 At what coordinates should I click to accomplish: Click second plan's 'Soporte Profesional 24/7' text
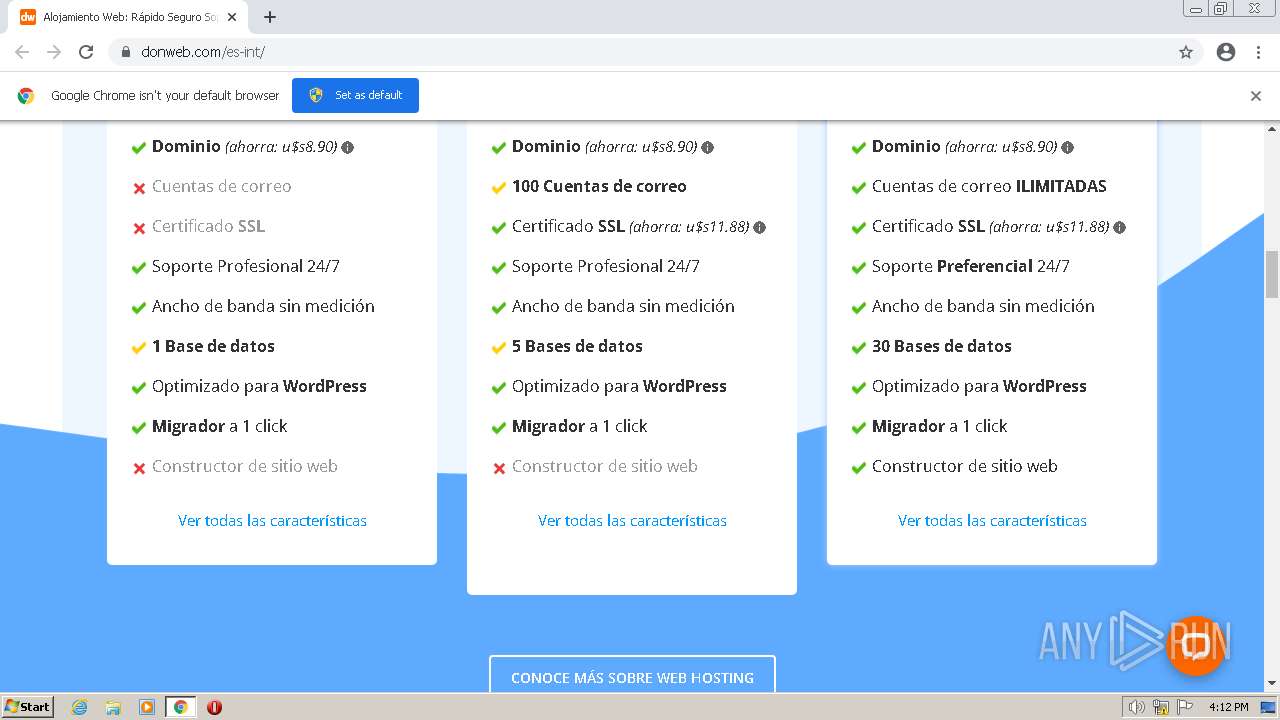click(606, 266)
